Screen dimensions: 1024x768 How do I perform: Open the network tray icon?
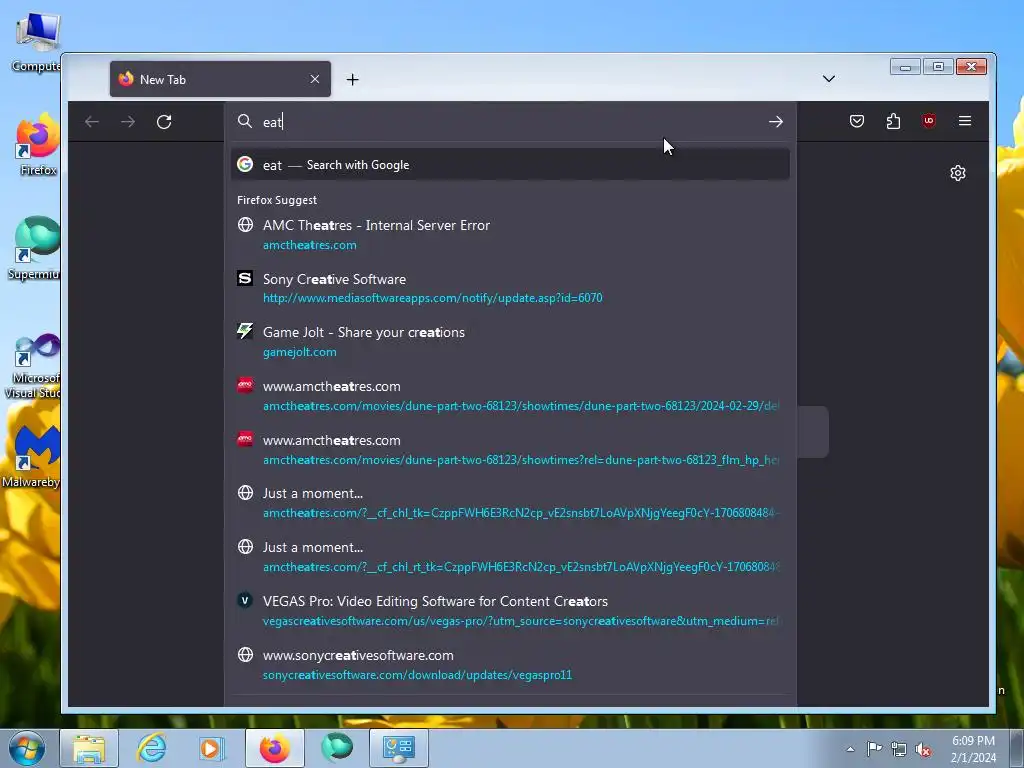pyautogui.click(x=899, y=750)
